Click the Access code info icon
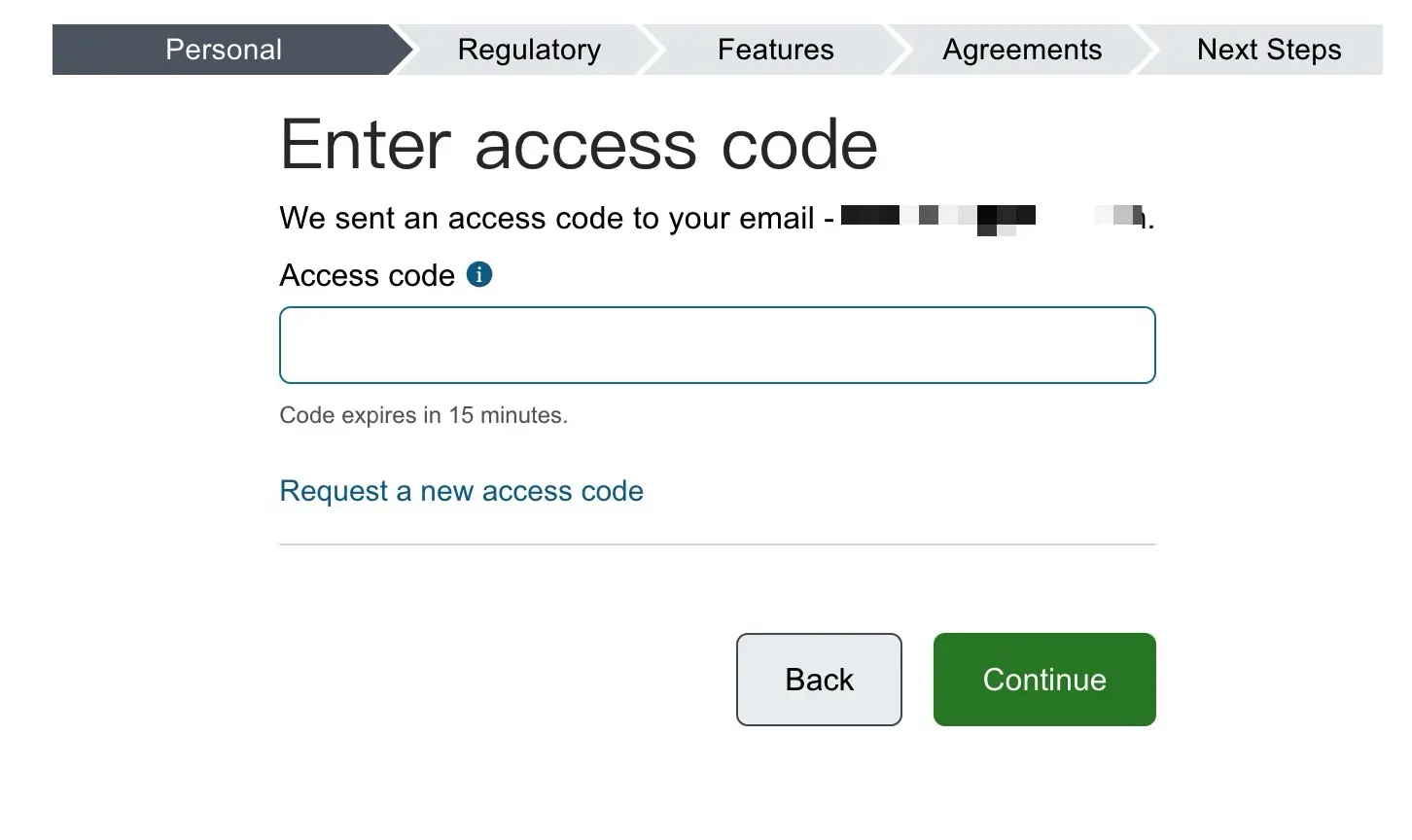1412x840 pixels. [x=479, y=275]
